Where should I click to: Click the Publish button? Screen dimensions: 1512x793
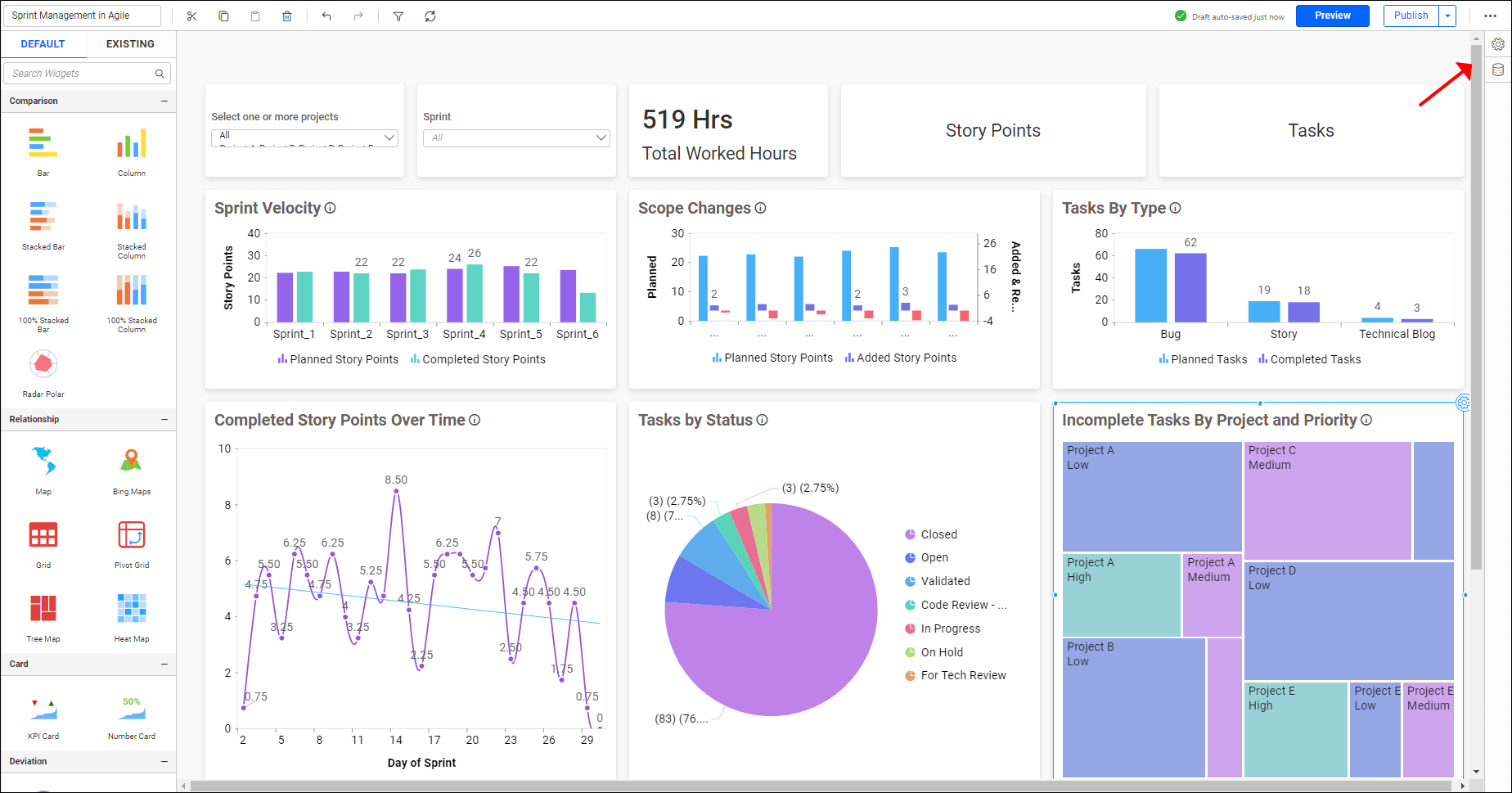tap(1411, 15)
